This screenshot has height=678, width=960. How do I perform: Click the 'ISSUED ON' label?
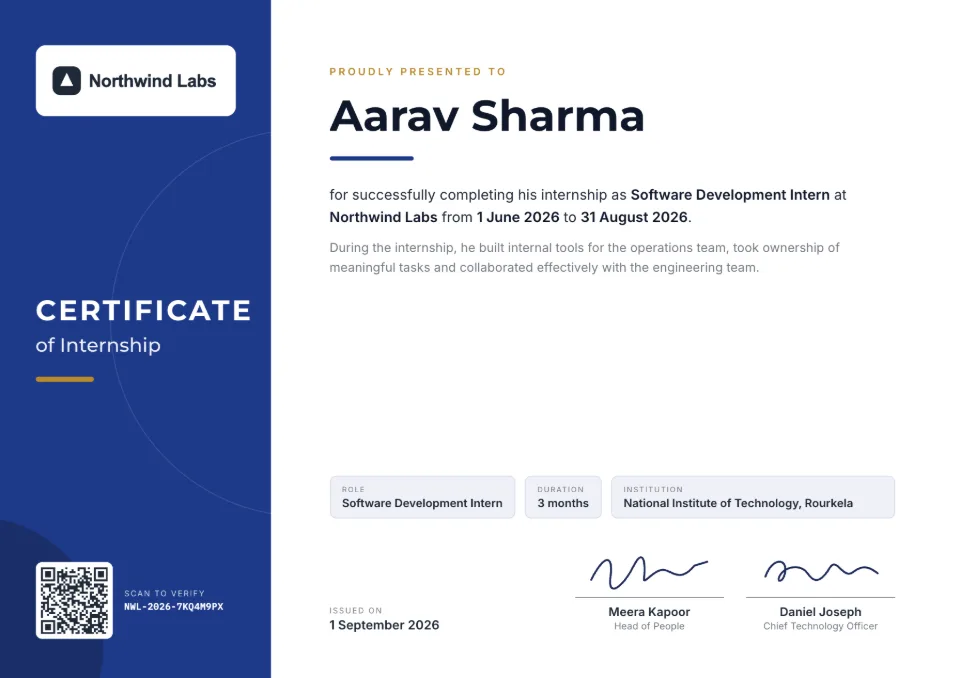(x=356, y=610)
